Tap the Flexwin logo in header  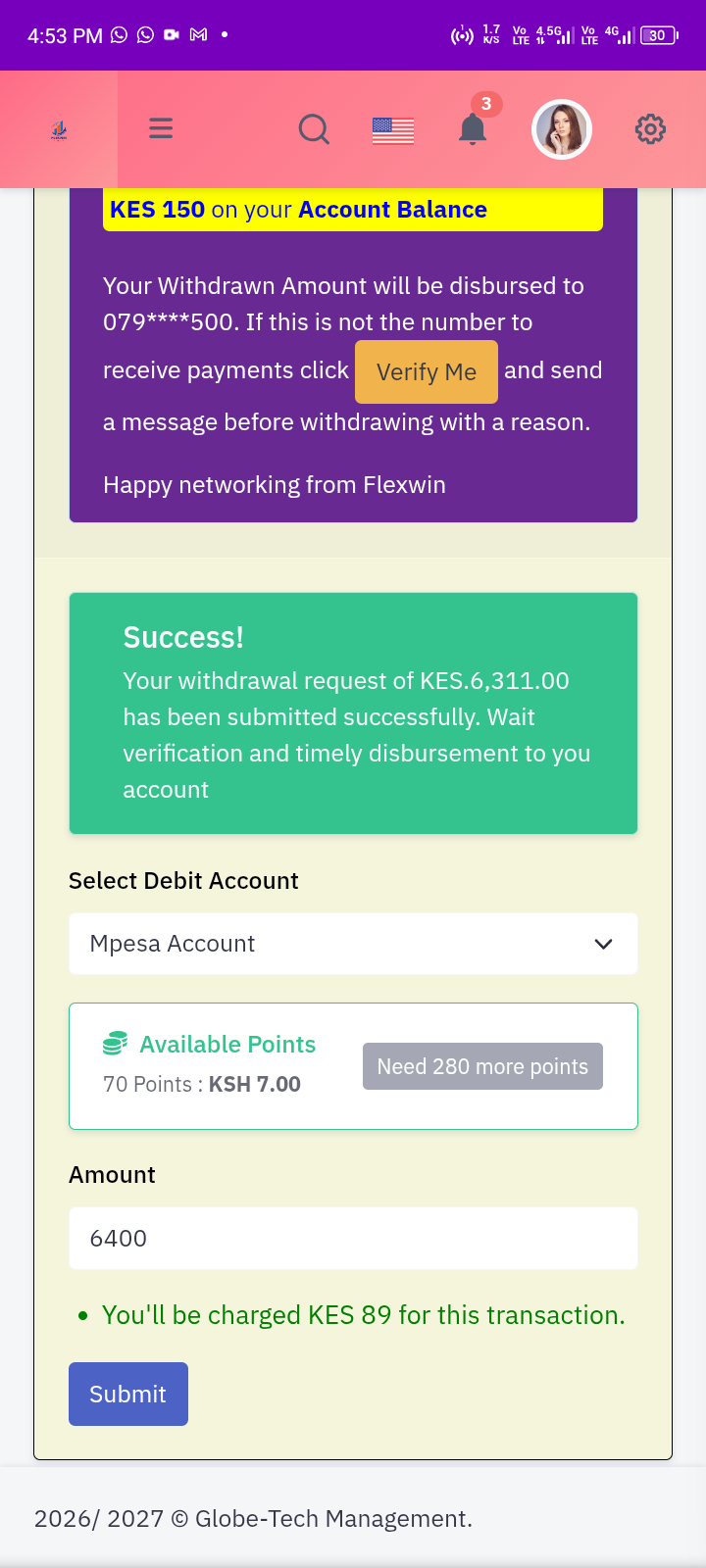tap(59, 129)
